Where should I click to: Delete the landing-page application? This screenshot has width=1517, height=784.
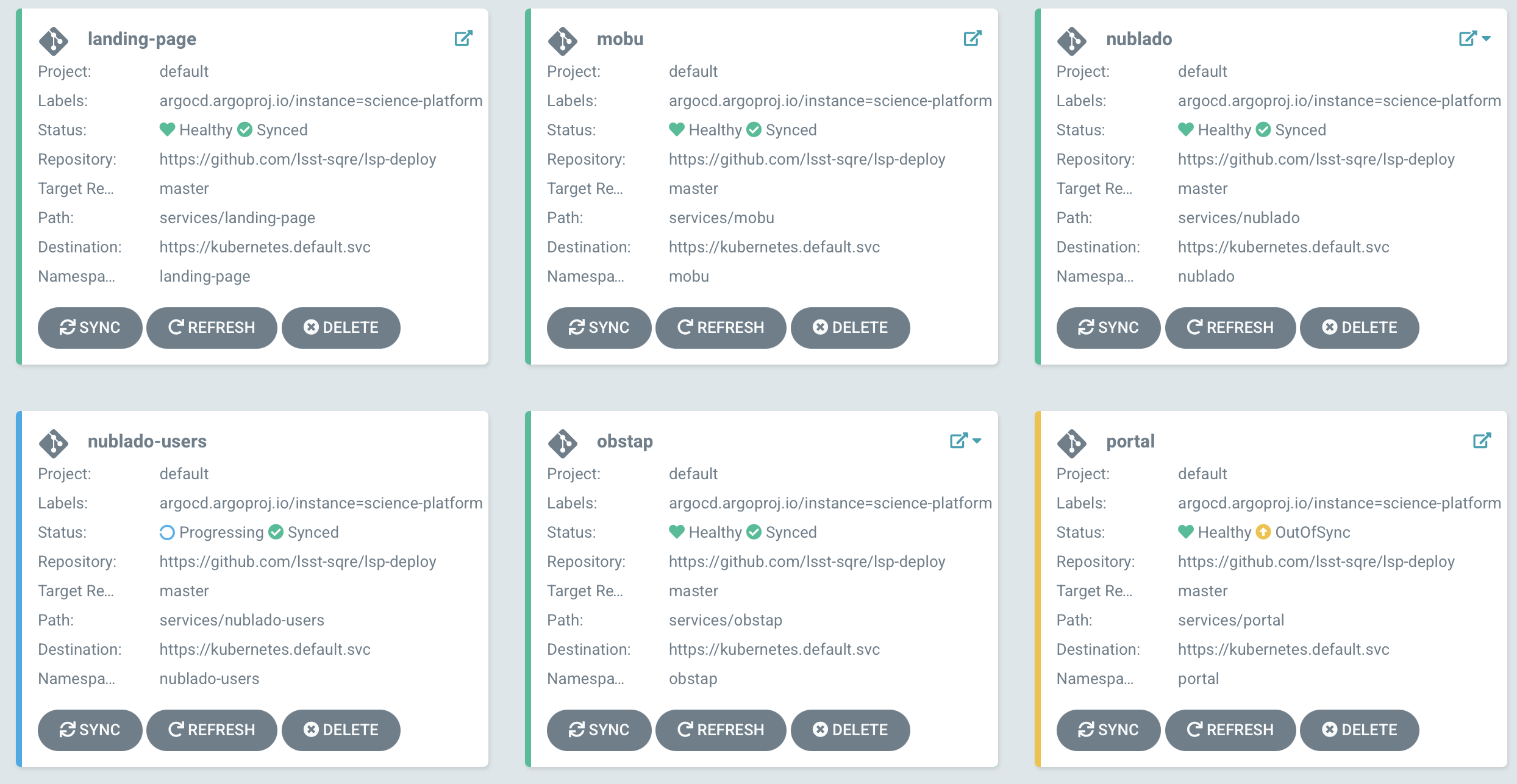coord(341,327)
